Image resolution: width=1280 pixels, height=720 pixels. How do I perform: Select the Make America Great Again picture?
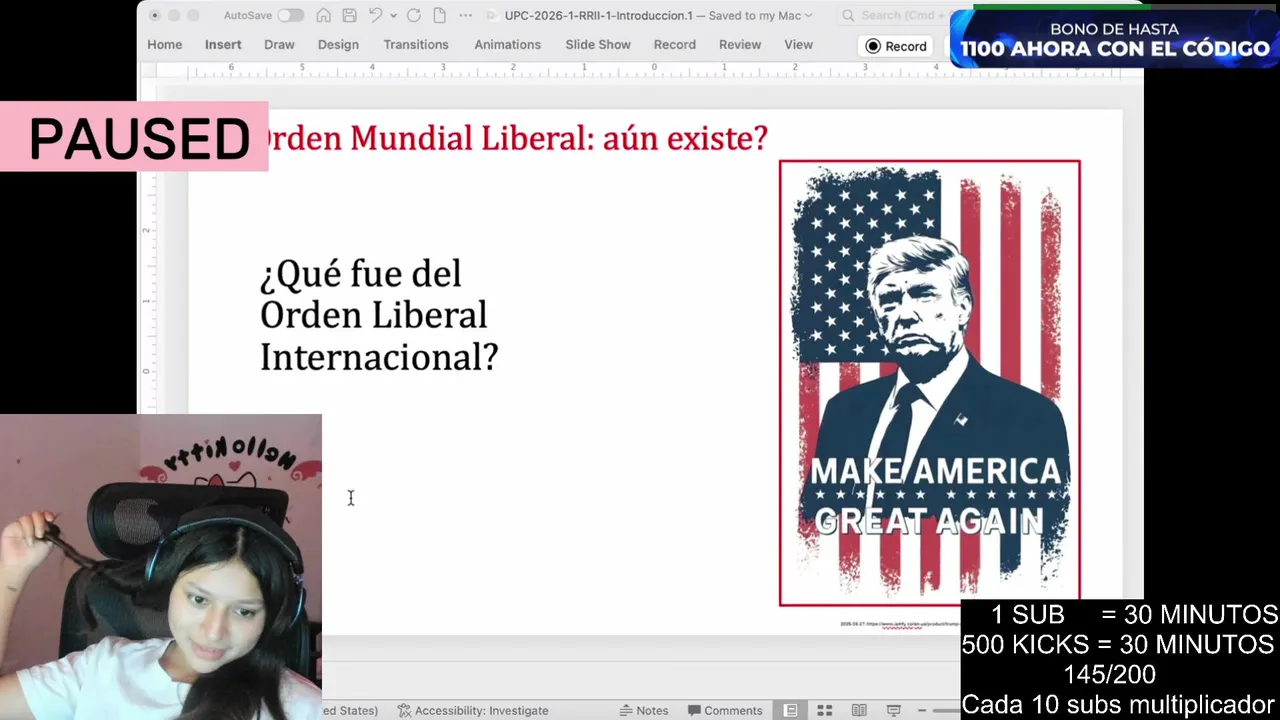pyautogui.click(x=930, y=383)
